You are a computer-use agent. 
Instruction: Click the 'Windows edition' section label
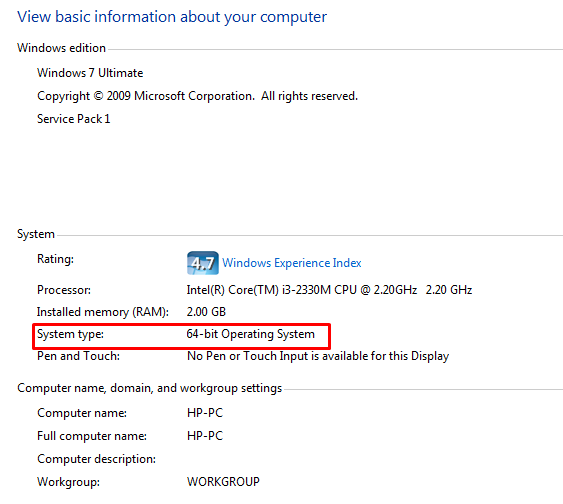[x=61, y=48]
